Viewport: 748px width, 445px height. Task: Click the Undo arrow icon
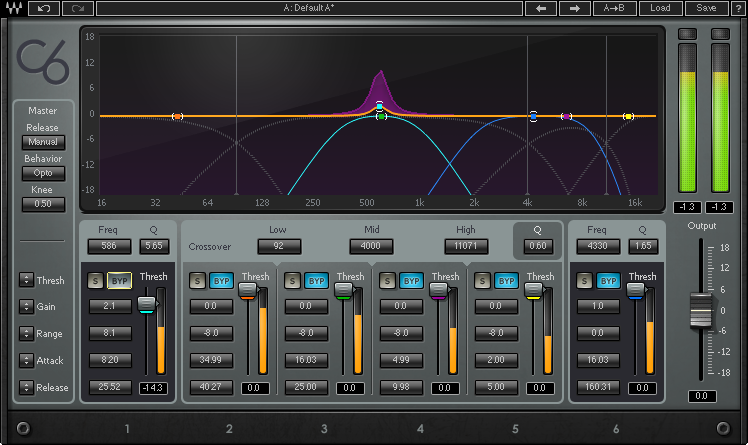click(x=44, y=8)
